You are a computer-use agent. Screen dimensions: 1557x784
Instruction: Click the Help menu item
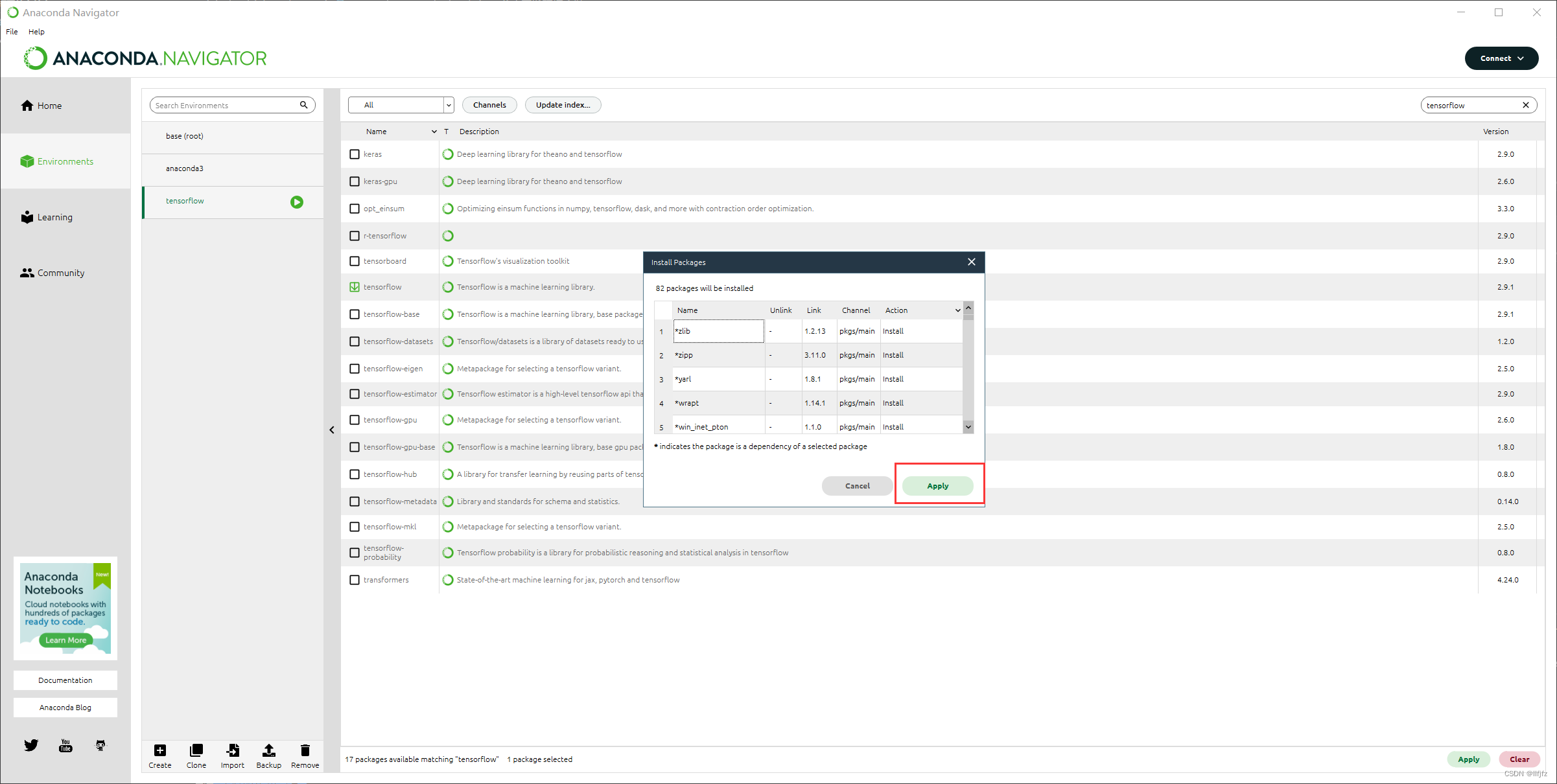click(36, 31)
